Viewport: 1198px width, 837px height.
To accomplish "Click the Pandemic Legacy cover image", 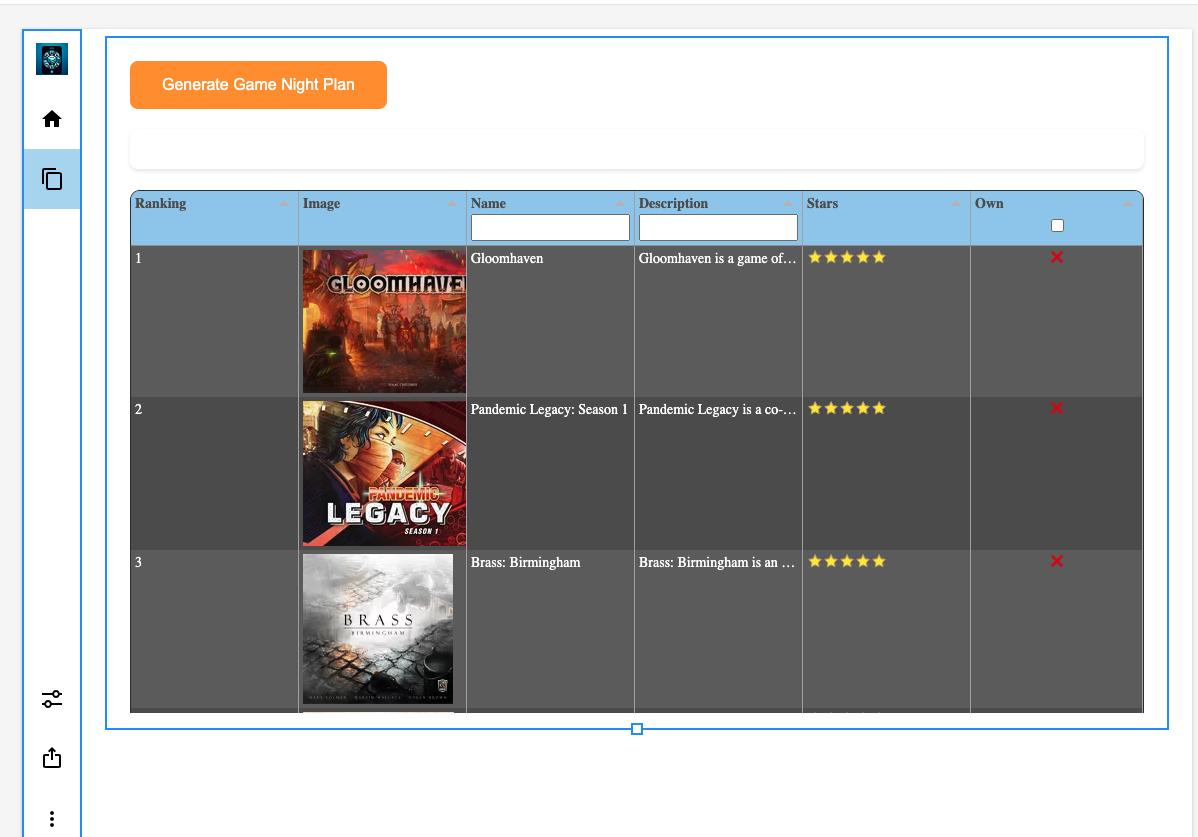I will tap(384, 473).
